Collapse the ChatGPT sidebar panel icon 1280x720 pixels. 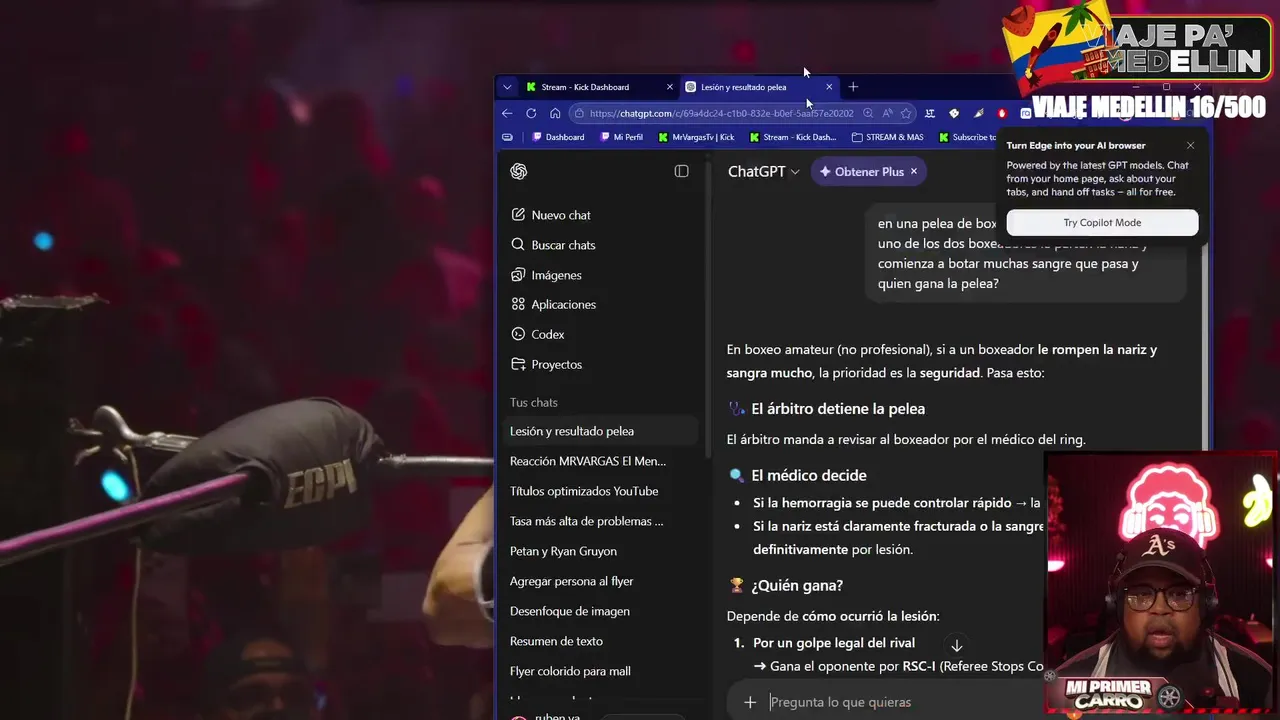click(x=681, y=171)
